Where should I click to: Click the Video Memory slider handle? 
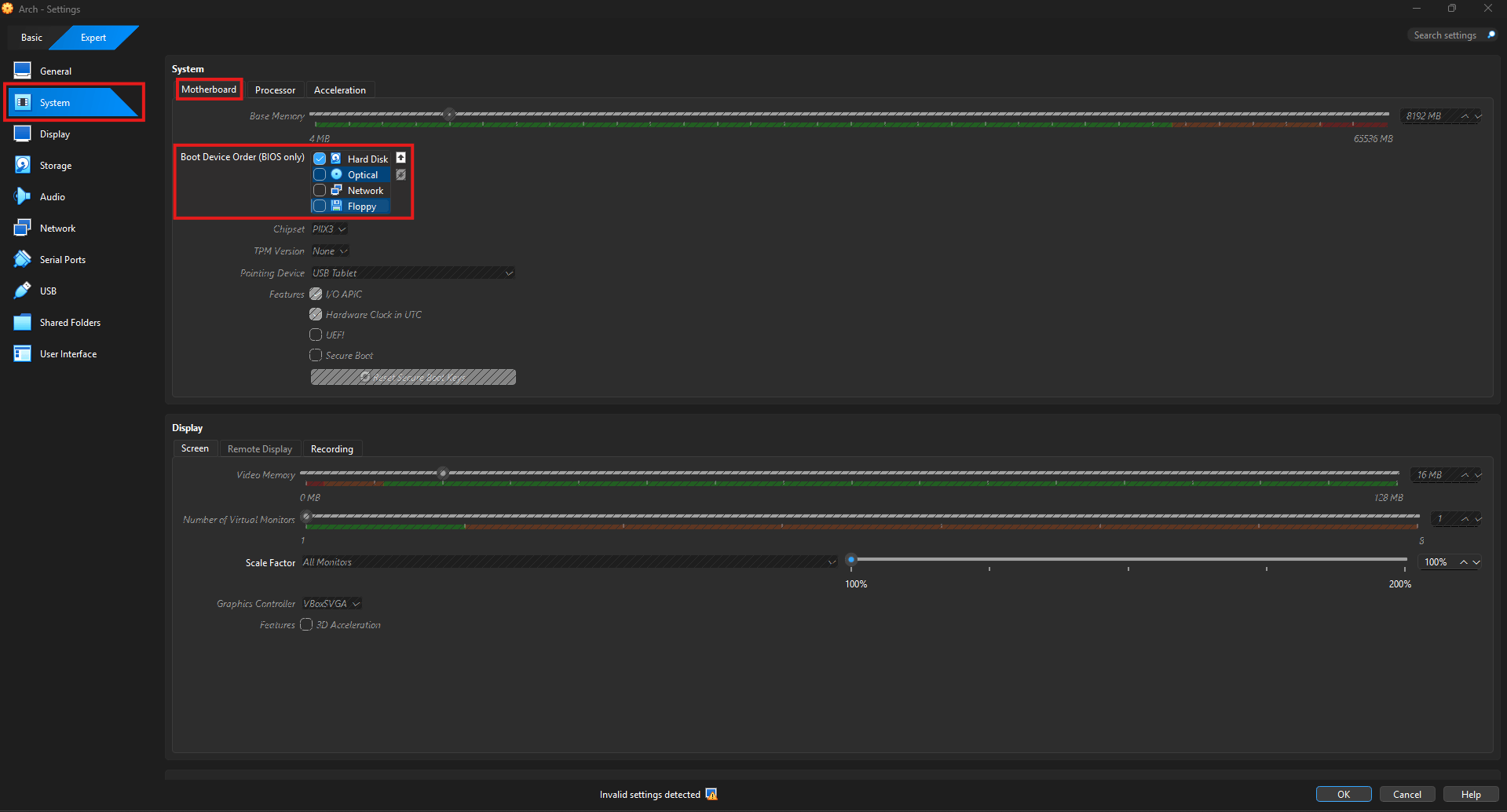(443, 473)
